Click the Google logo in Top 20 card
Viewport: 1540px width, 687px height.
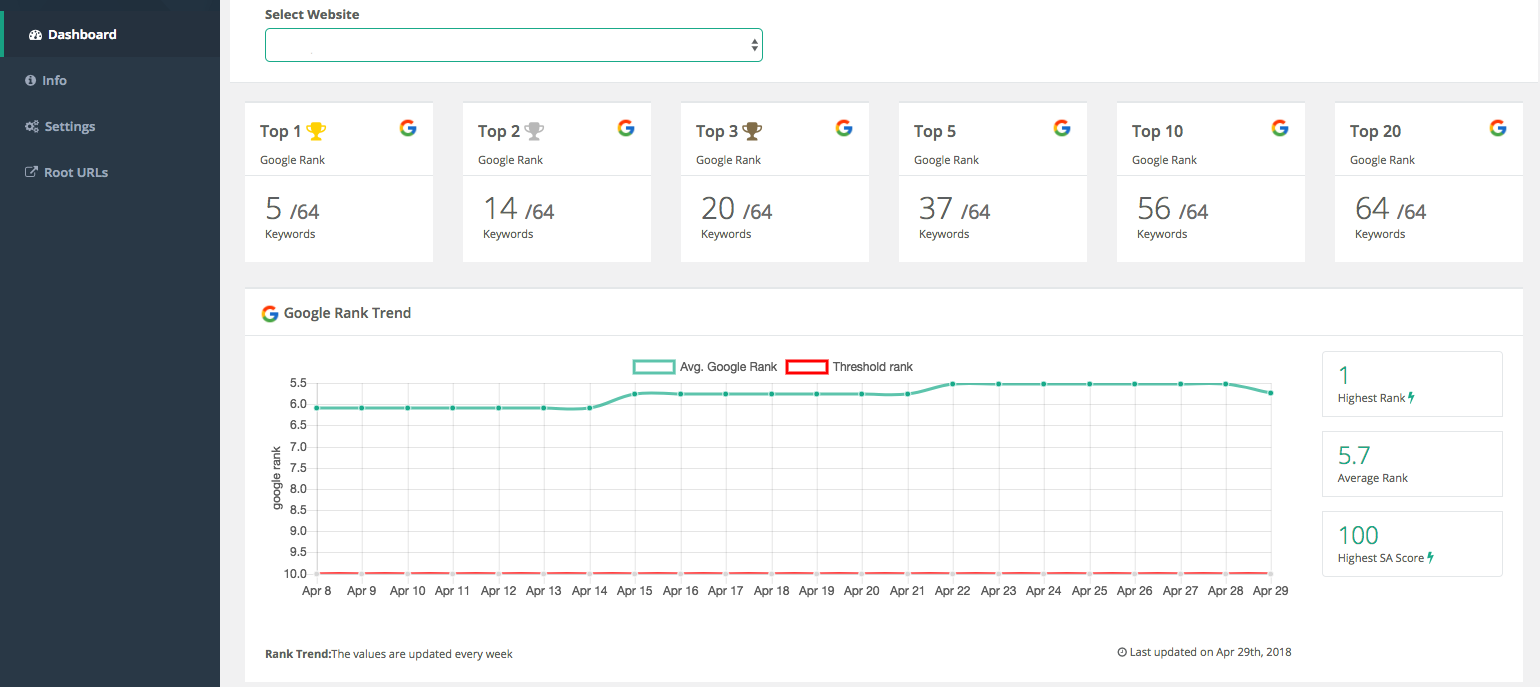(1497, 128)
